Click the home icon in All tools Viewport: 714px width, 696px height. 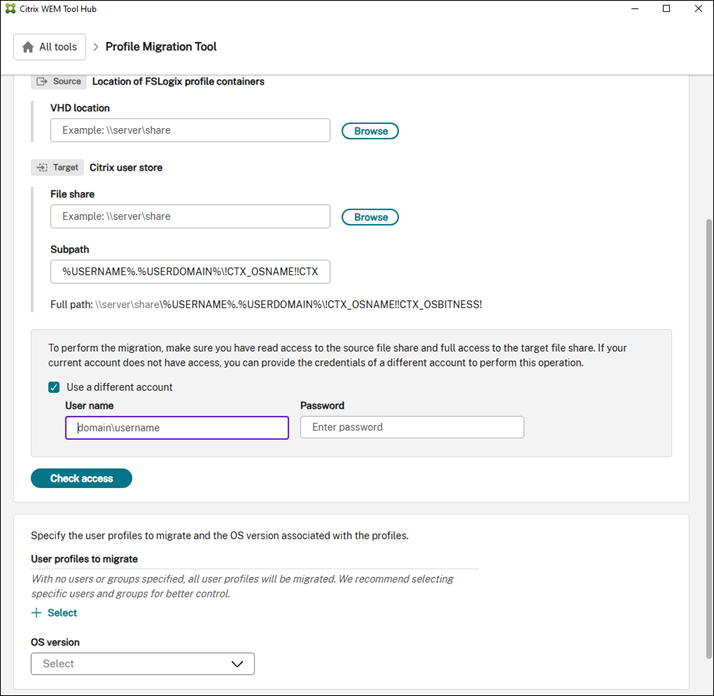28,47
